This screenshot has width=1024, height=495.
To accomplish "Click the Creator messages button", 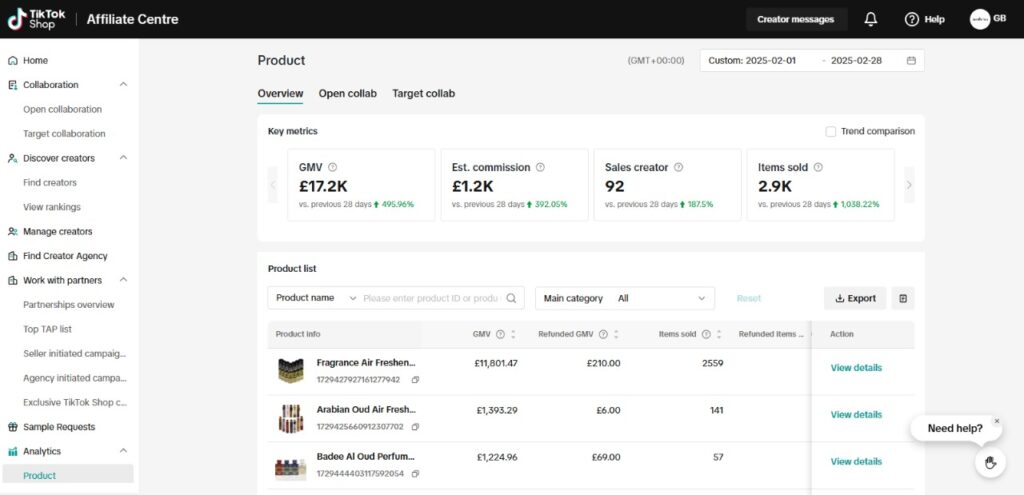I will click(x=796, y=19).
